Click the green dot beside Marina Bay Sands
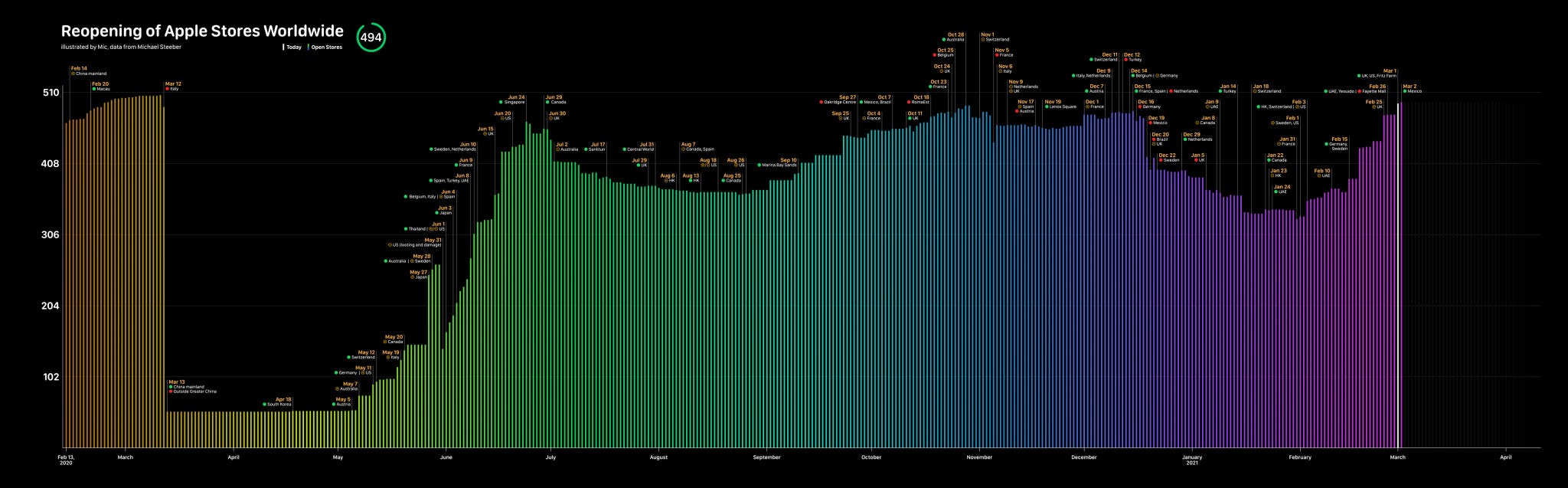This screenshot has height=488, width=1568. pyautogui.click(x=759, y=165)
